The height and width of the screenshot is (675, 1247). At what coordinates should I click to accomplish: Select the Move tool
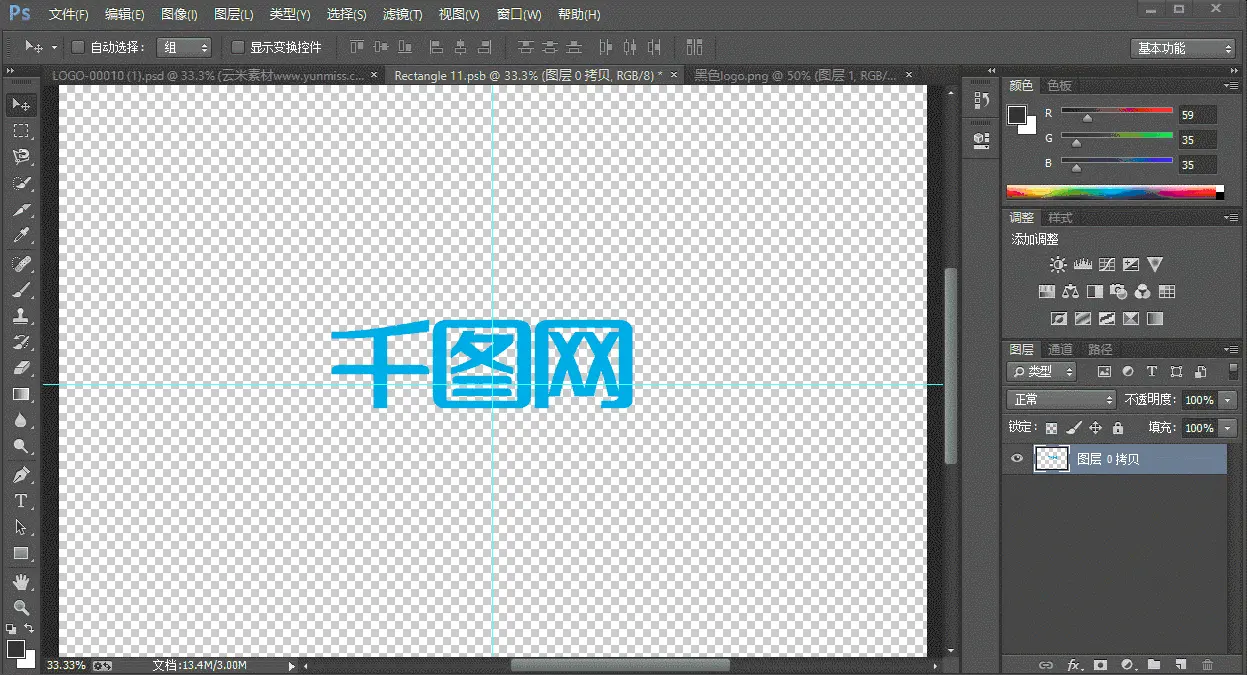20,105
